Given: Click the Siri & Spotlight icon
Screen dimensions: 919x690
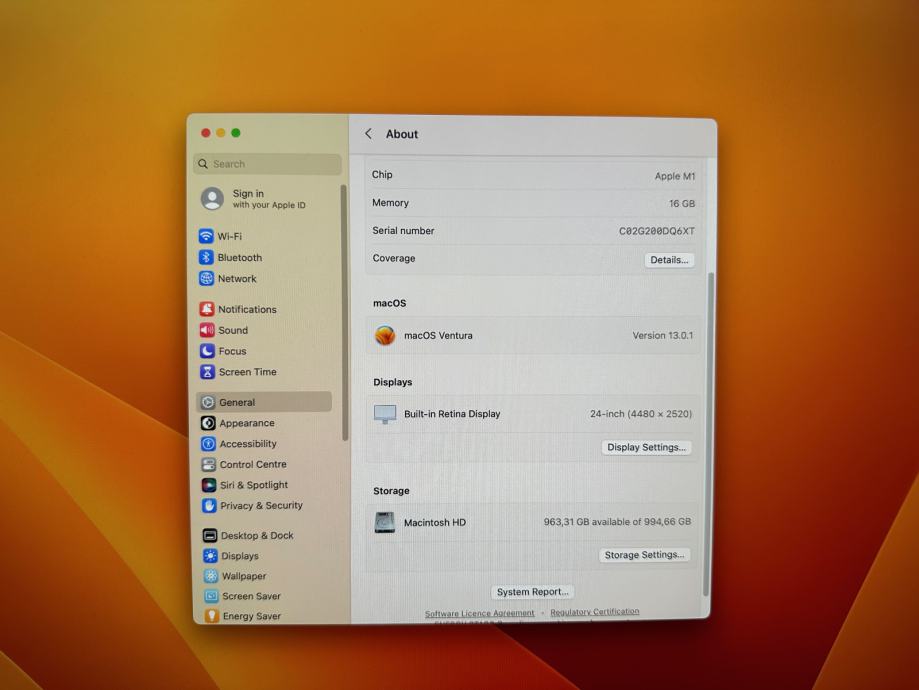Looking at the screenshot, I should pos(209,485).
